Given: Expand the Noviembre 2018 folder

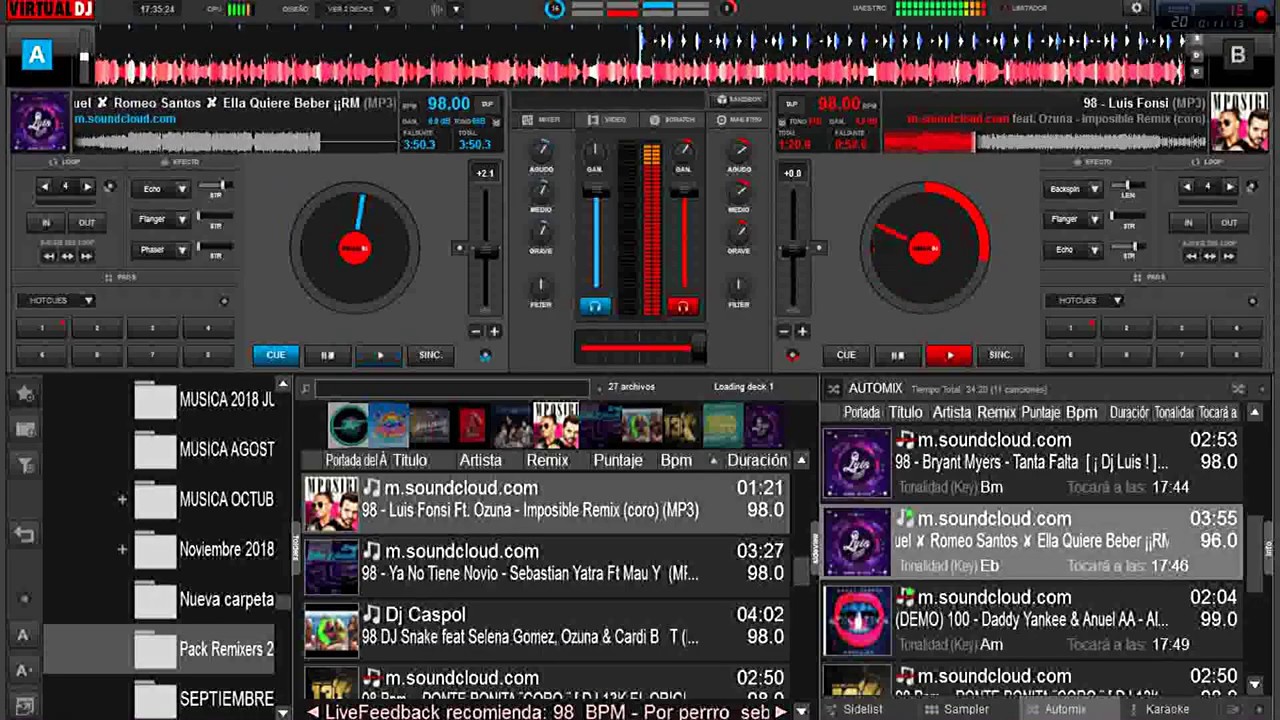Looking at the screenshot, I should tap(122, 549).
